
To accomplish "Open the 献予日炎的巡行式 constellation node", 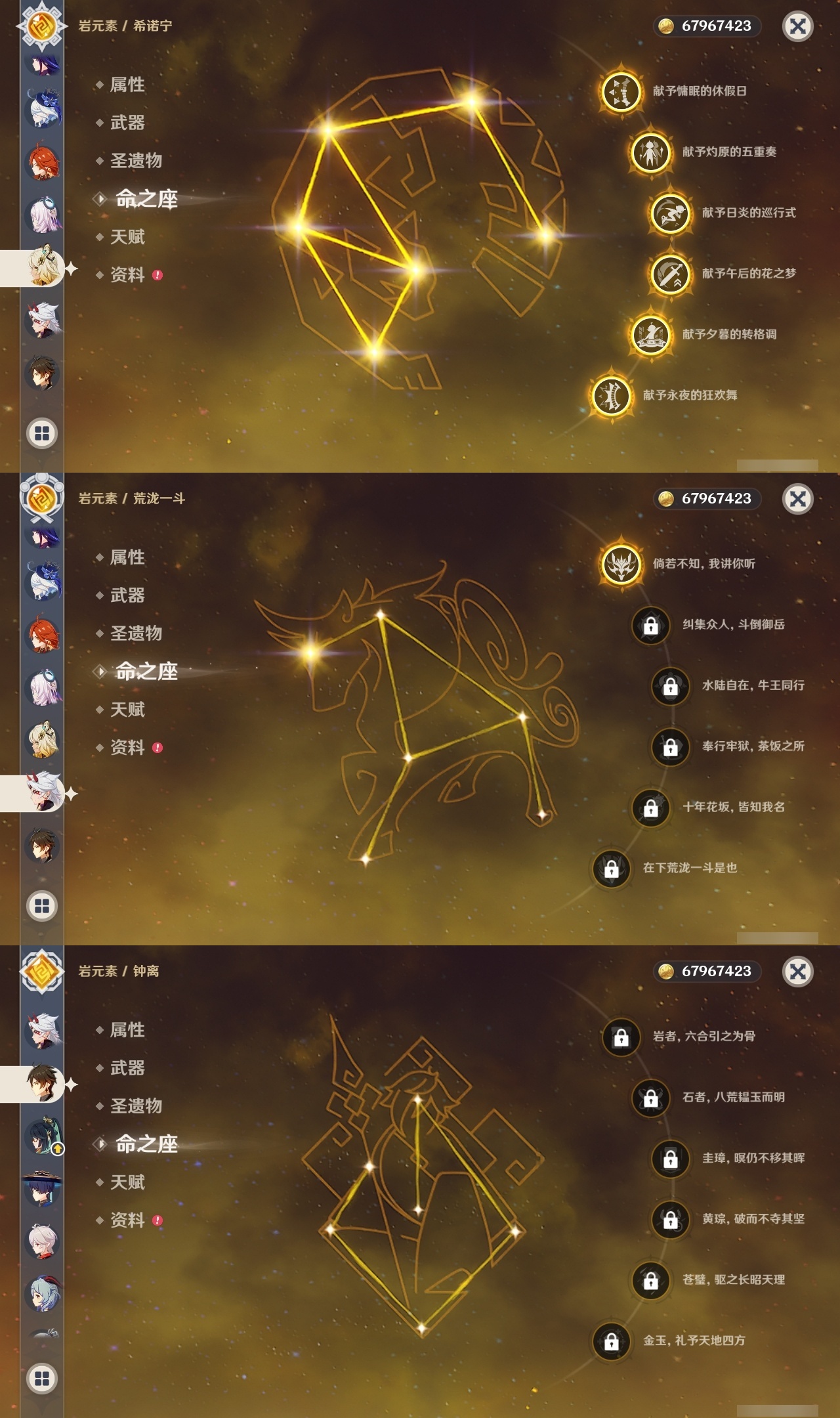I will coord(670,213).
